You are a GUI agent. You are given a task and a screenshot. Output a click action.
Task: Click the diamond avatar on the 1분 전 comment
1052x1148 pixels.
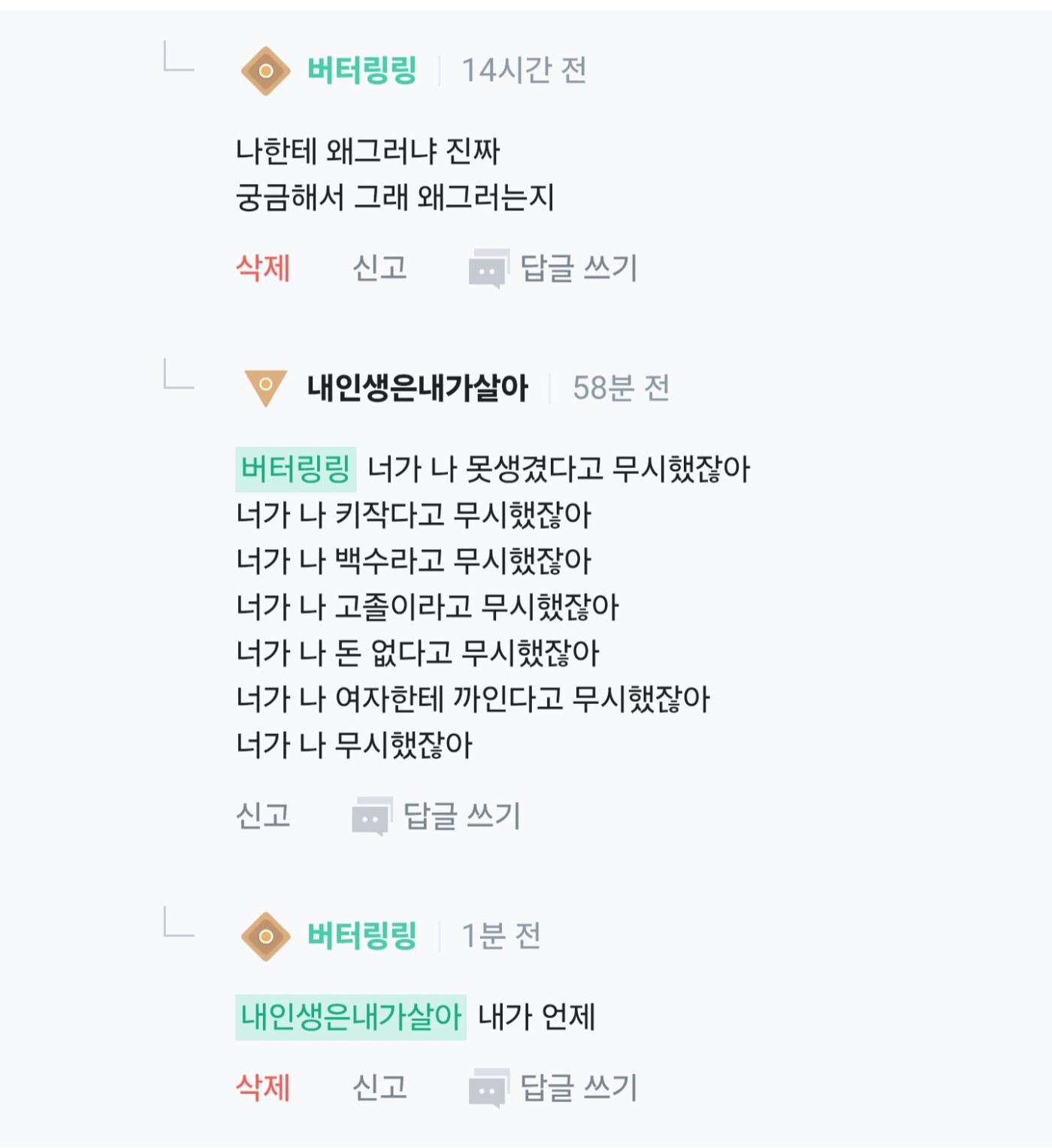265,936
